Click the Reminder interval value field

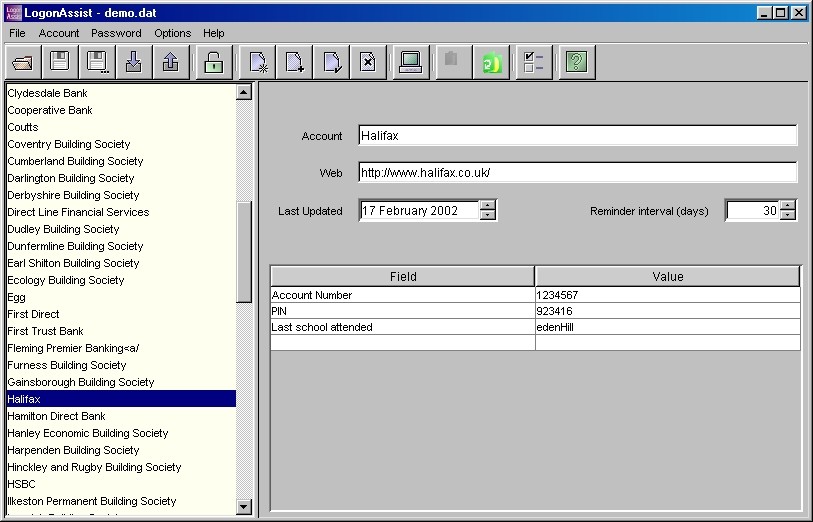[753, 211]
